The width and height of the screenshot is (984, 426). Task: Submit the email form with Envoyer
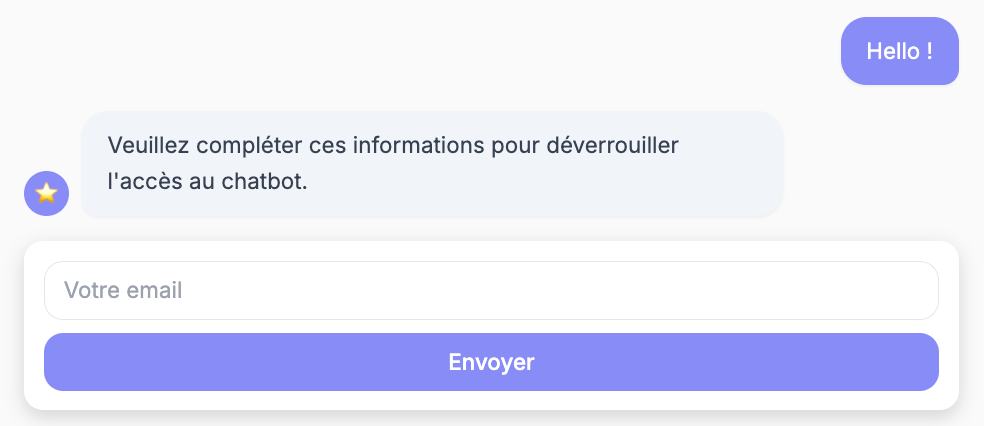coord(491,362)
